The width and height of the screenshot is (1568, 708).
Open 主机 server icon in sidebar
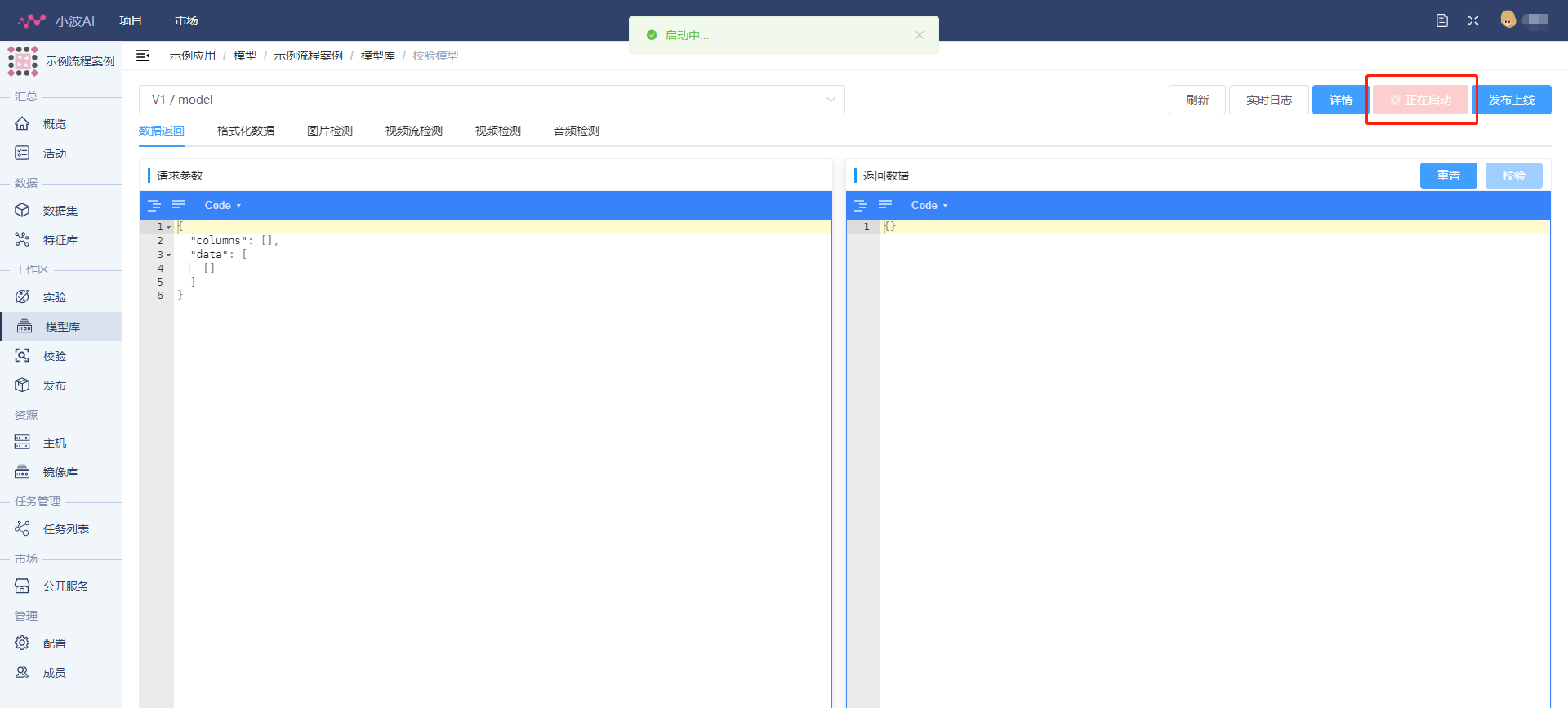tap(22, 443)
